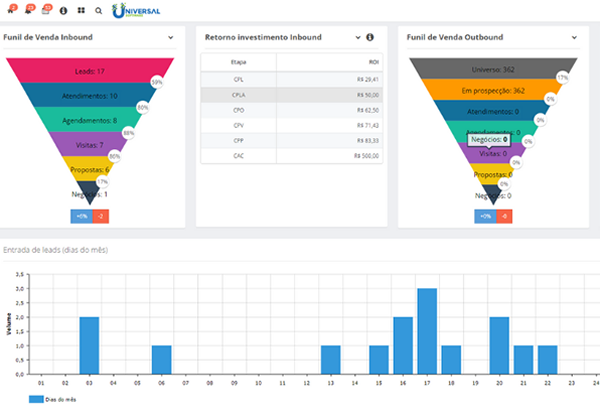Select the Atendimentos: 0 Outbound segment
Screen dimensions: 600x420
coord(493,111)
